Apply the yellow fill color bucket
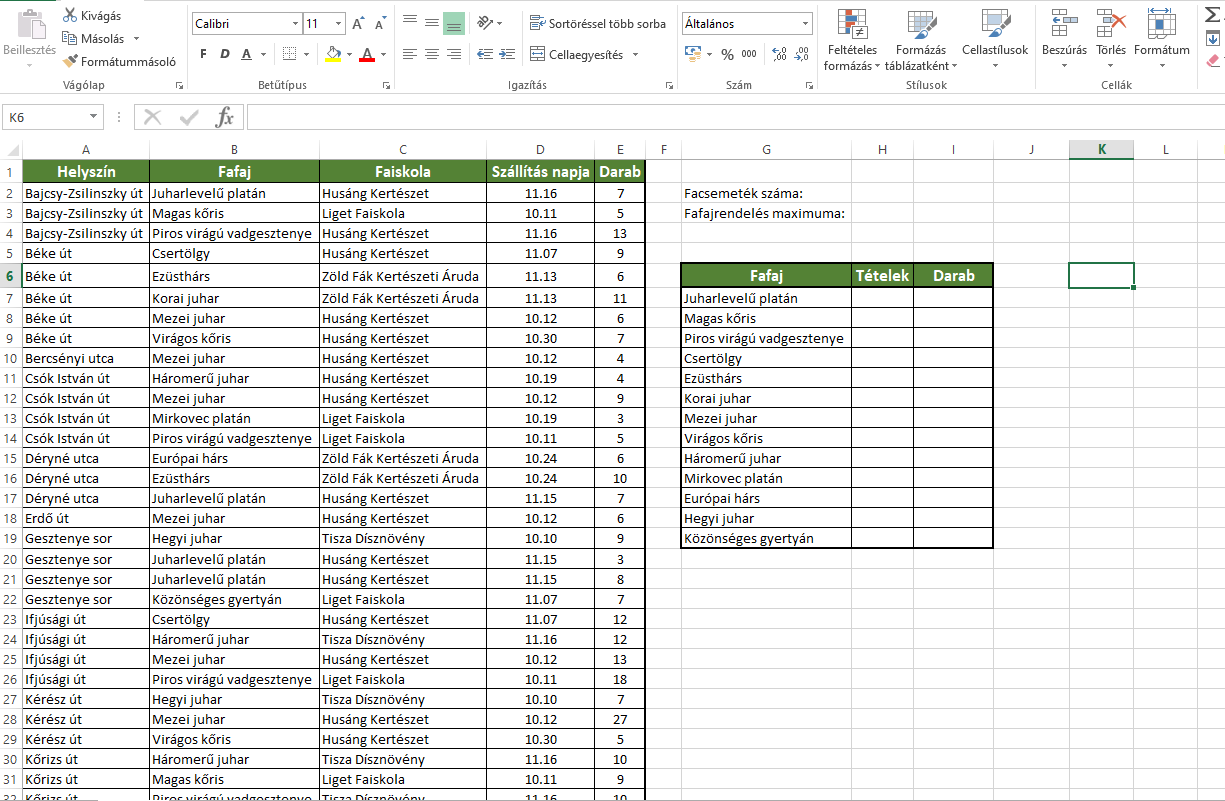Viewport: 1225px width, 801px height. [x=333, y=54]
